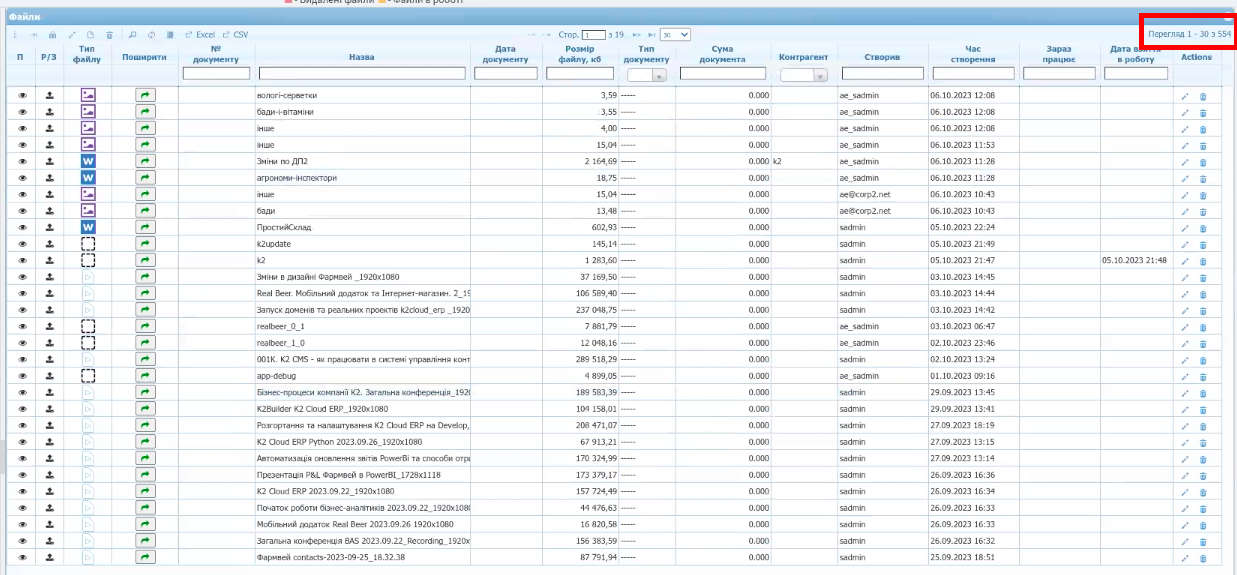
Task: Delete the Фармвей contacts row
Action: click(1203, 557)
